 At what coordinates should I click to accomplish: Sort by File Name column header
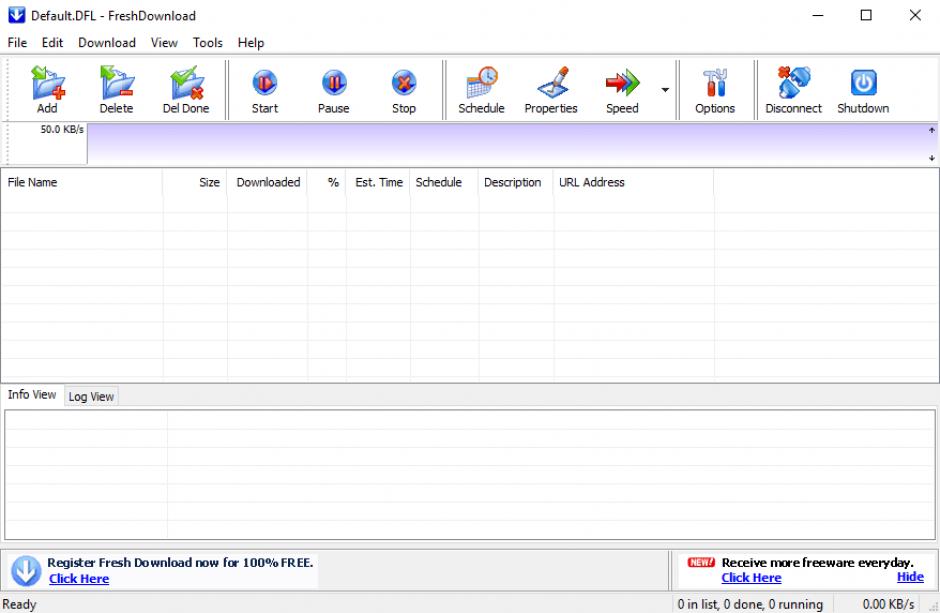pos(82,182)
